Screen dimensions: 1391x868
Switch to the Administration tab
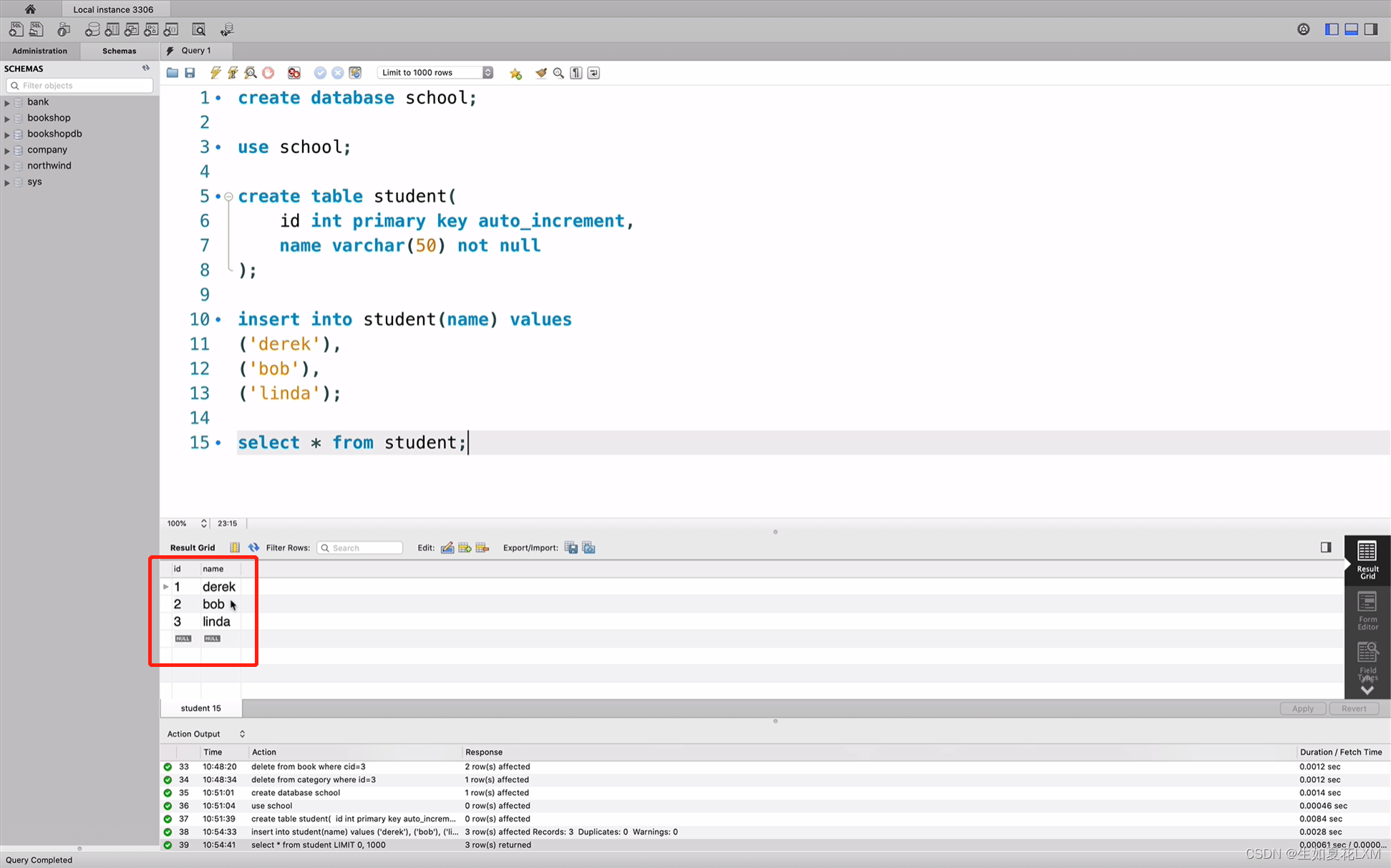click(39, 51)
